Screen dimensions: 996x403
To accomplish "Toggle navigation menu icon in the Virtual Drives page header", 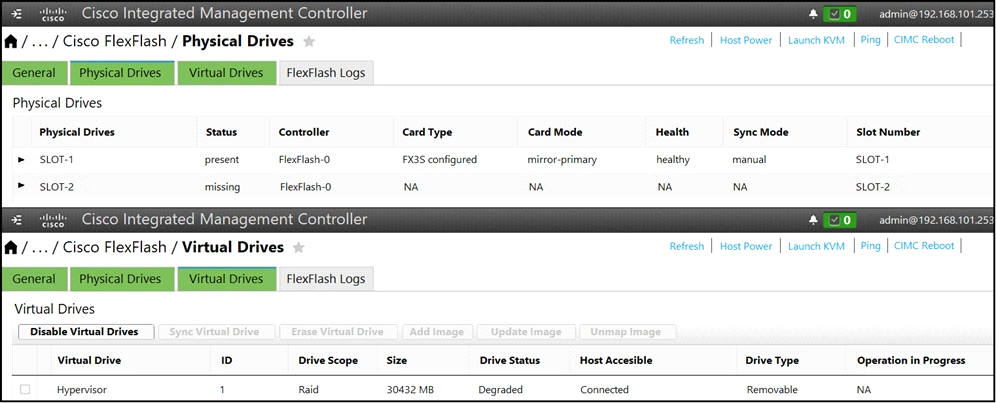I will 17,219.
